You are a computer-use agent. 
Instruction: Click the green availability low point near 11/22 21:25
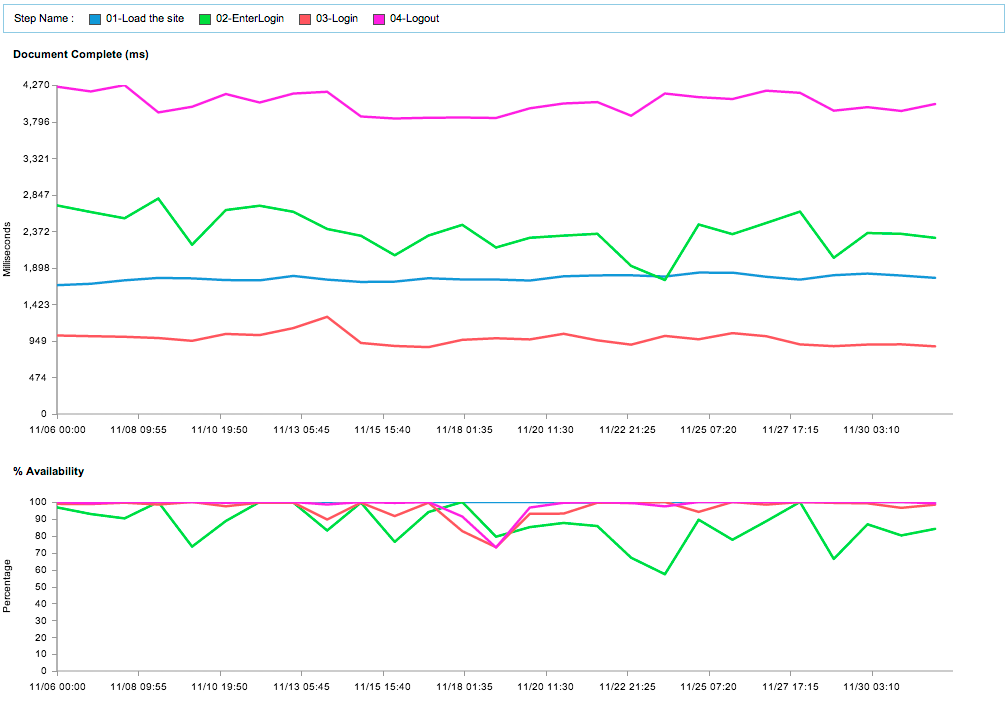coord(665,574)
